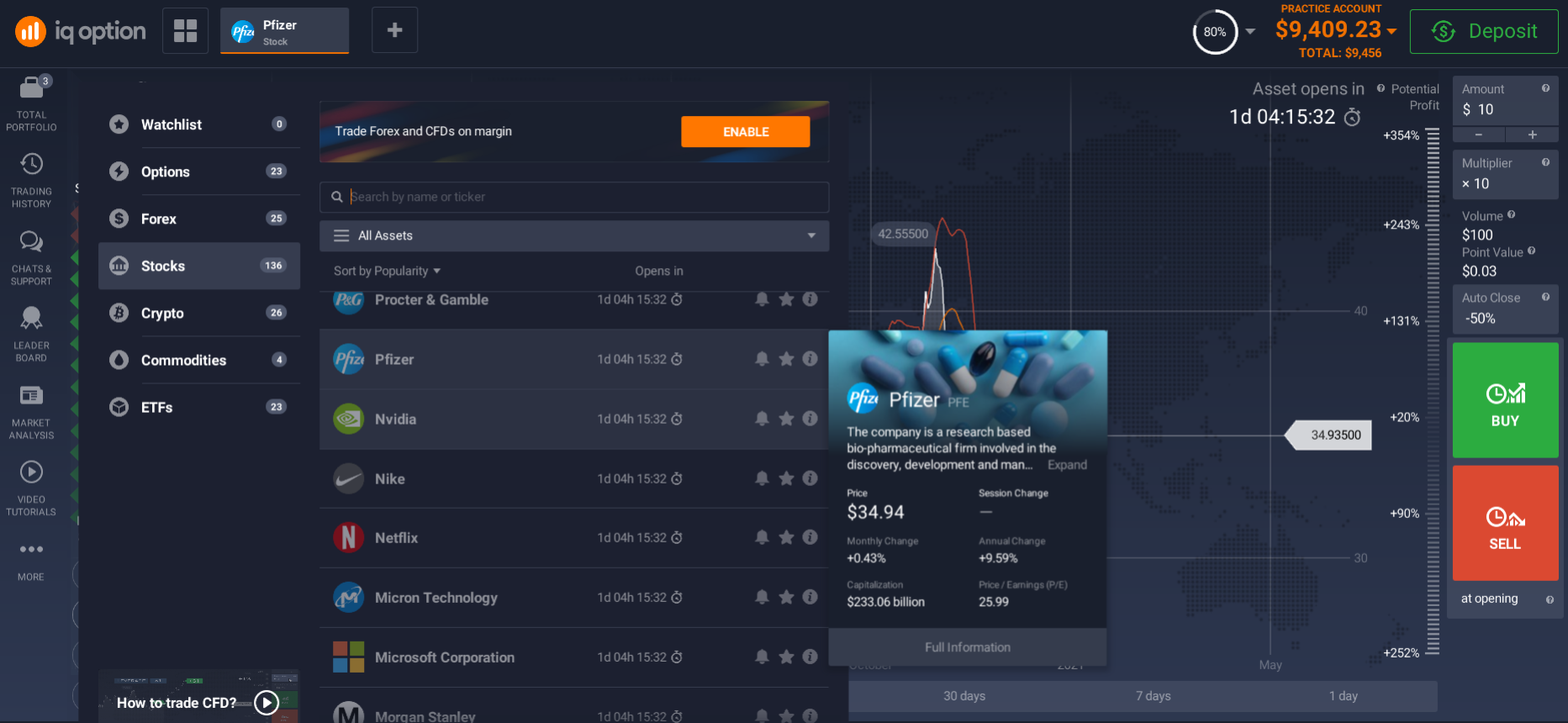Increase amount with the plus button
The width and height of the screenshot is (1568, 723).
tap(1532, 135)
